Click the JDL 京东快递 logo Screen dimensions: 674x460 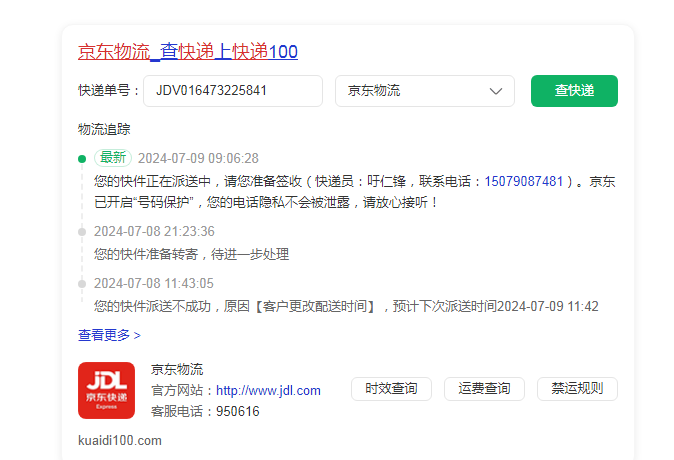(107, 390)
